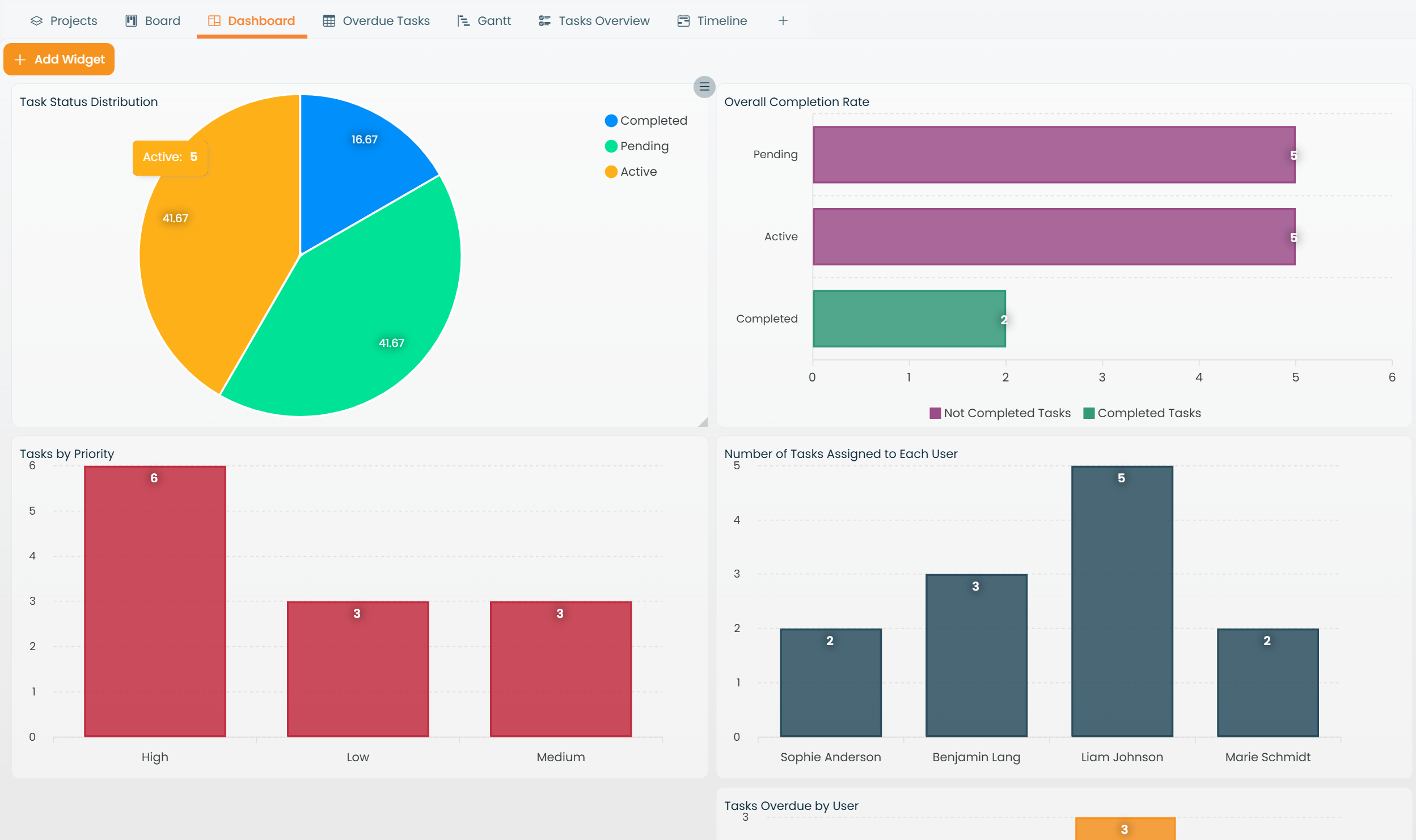Click the widget resize handle corner icon
1416x840 pixels.
point(703,422)
